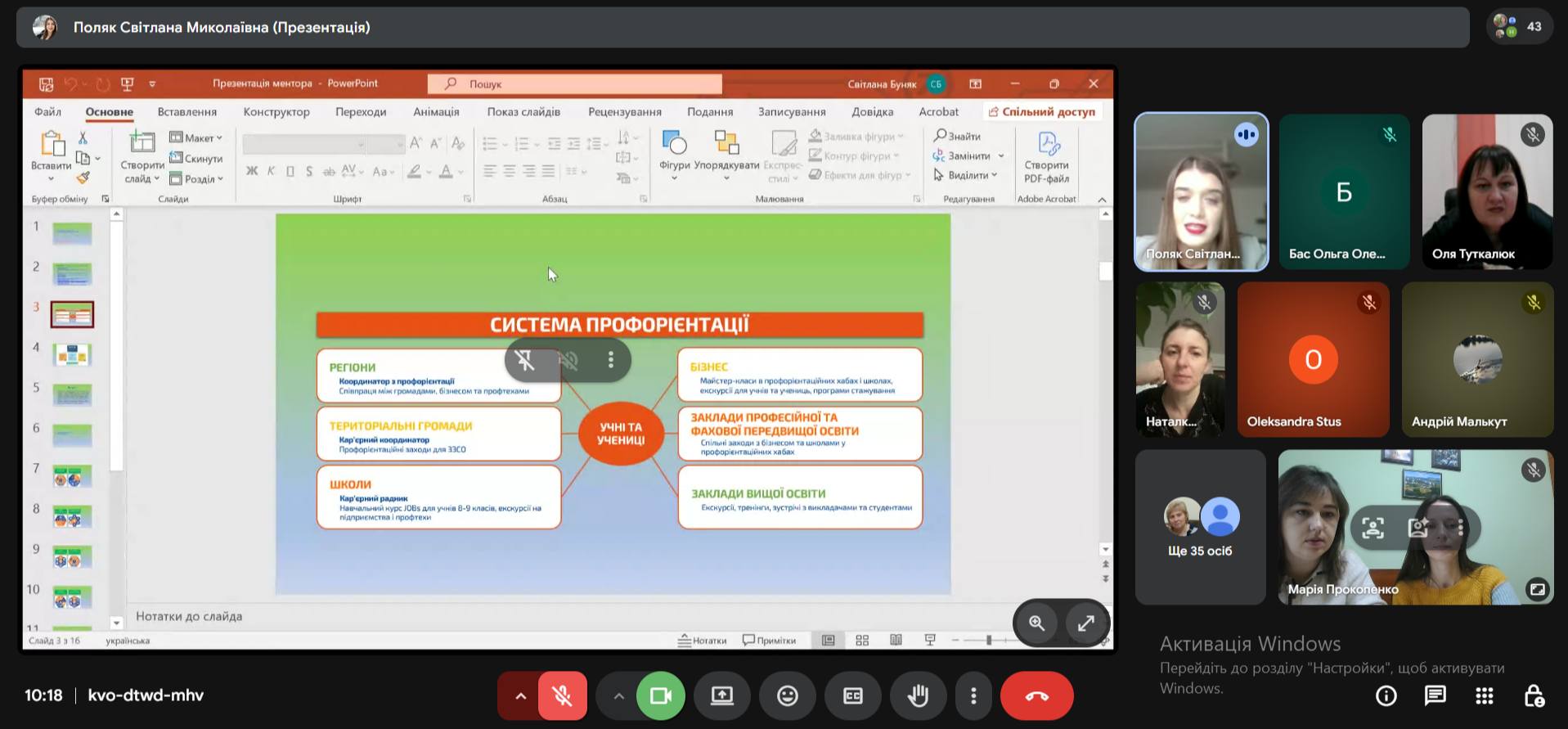
Task: Open the activities grid icon
Action: [1484, 695]
